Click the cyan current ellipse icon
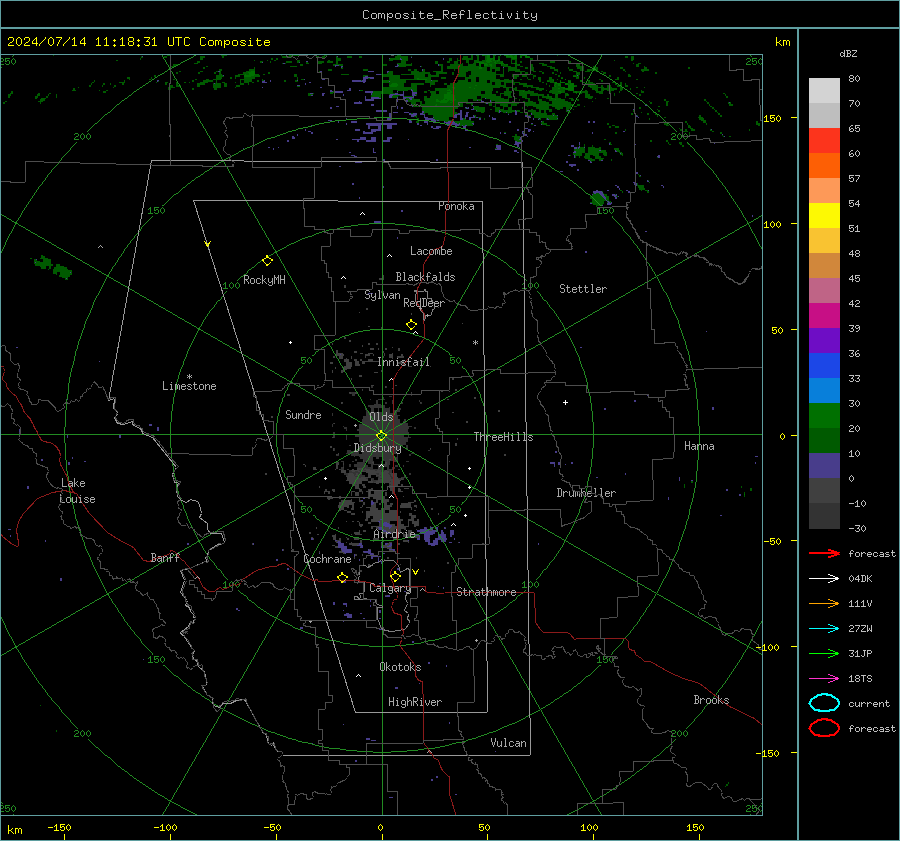Viewport: 900px width, 841px height. click(x=824, y=703)
